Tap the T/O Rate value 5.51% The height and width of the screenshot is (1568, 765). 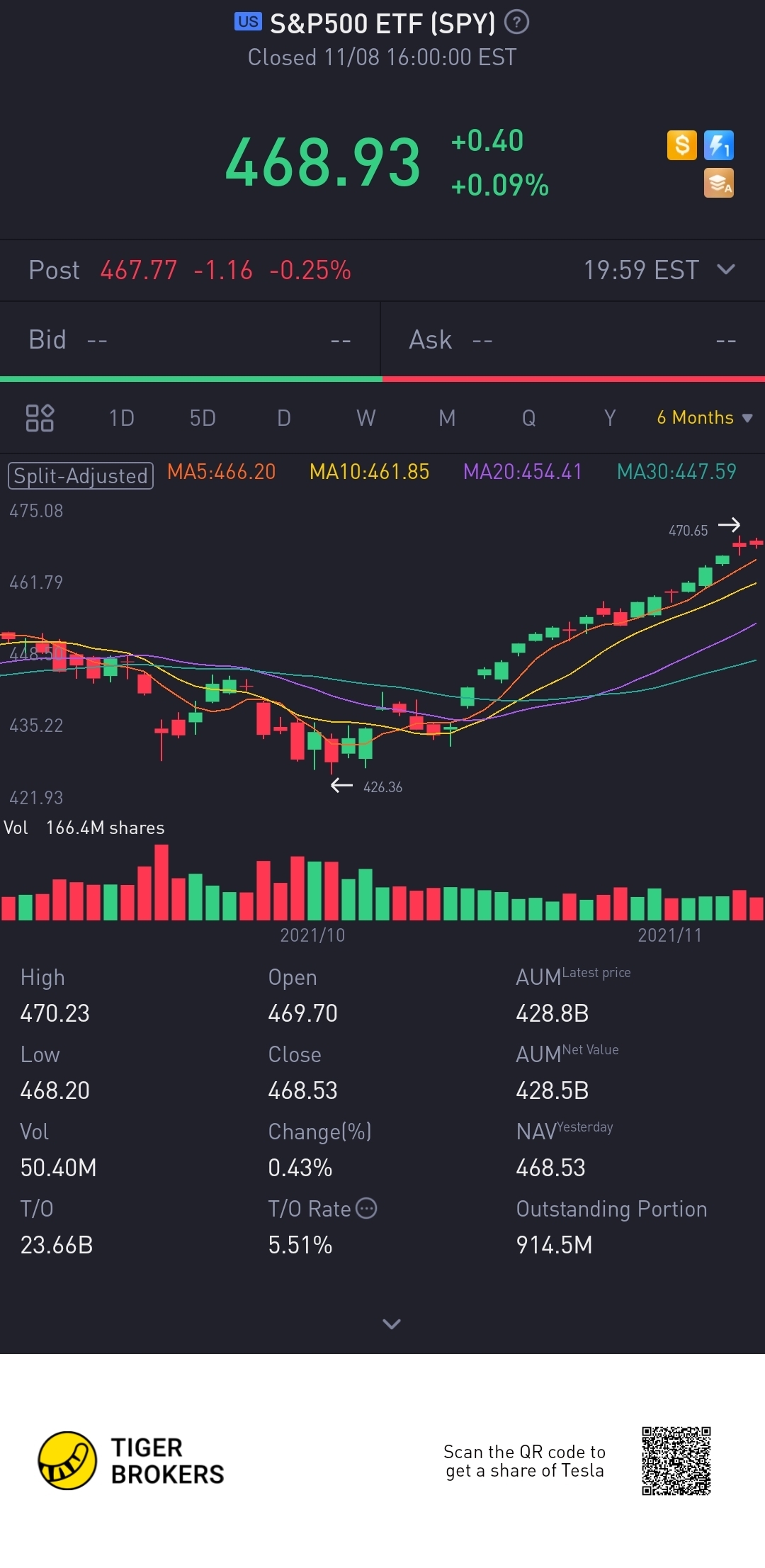tap(300, 1245)
